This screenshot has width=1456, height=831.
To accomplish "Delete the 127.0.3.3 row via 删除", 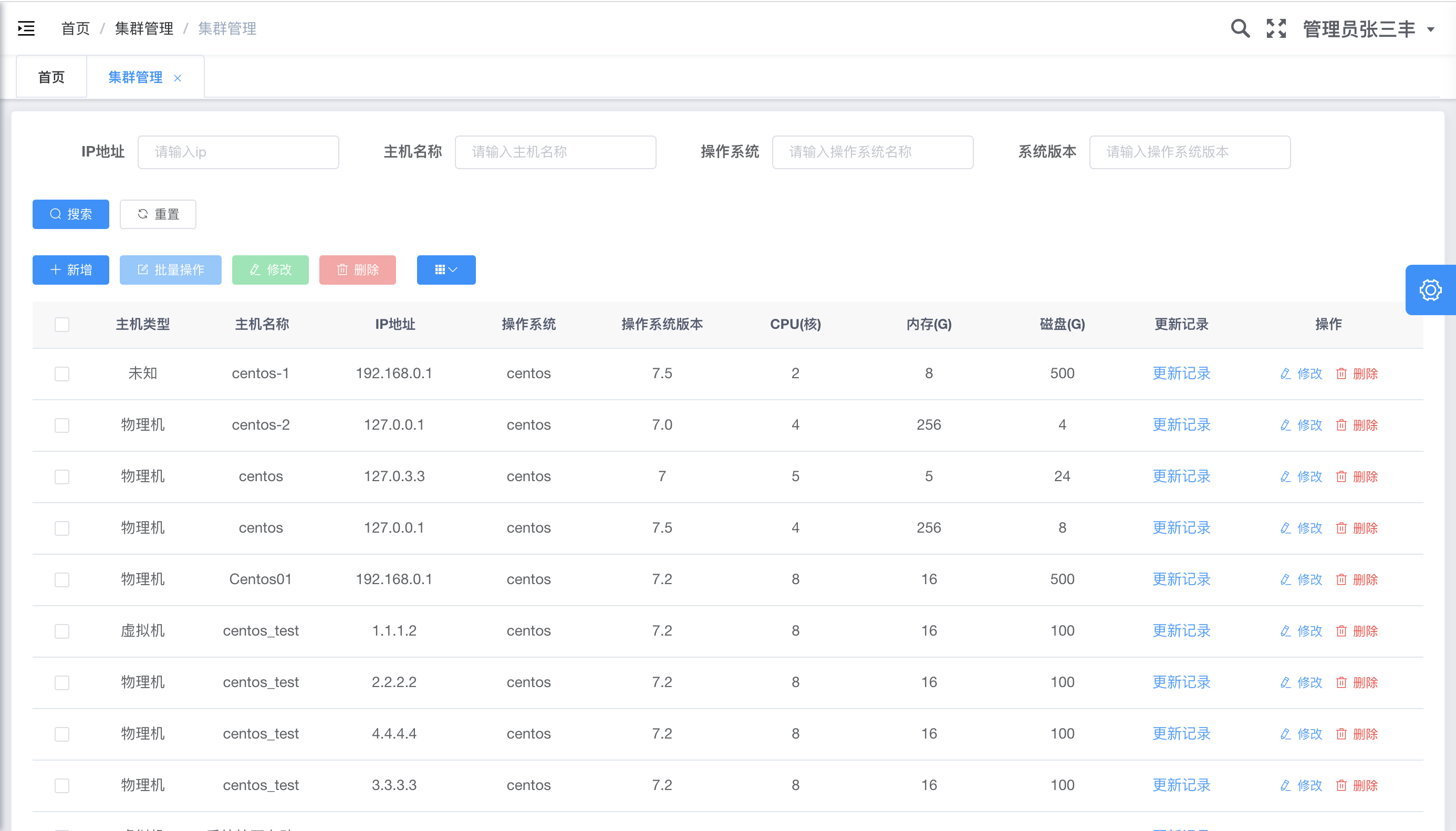I will click(1357, 476).
